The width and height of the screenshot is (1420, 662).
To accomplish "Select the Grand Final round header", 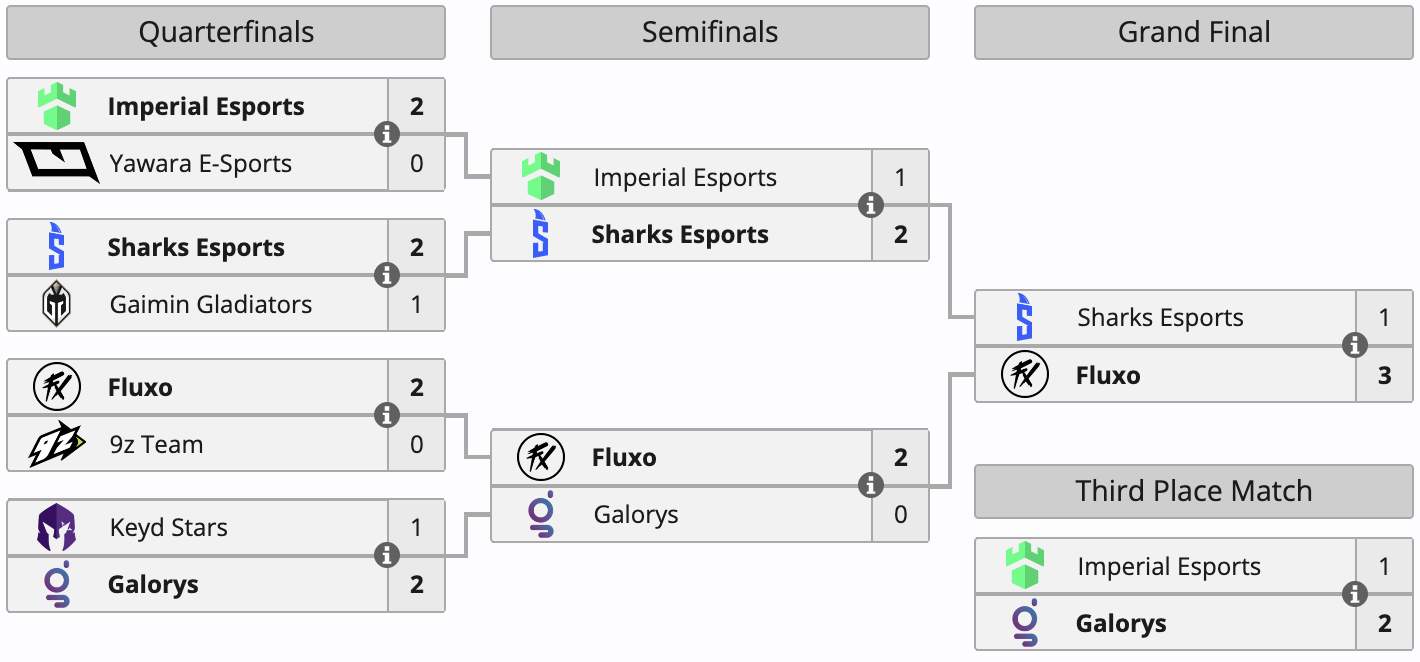I will 1194,33.
